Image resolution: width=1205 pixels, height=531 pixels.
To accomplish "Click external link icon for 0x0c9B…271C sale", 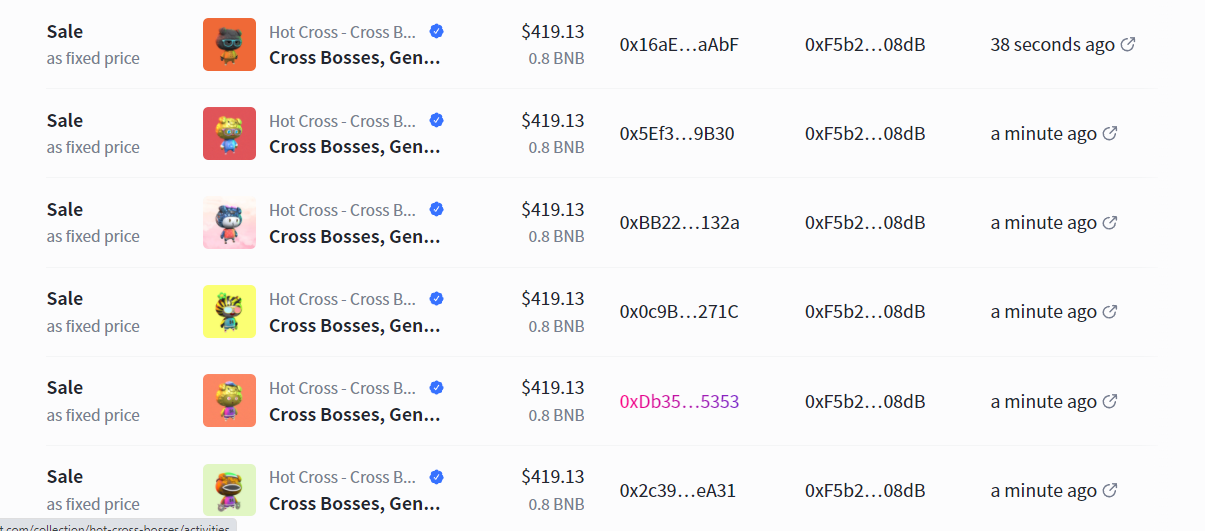I will 1109,312.
